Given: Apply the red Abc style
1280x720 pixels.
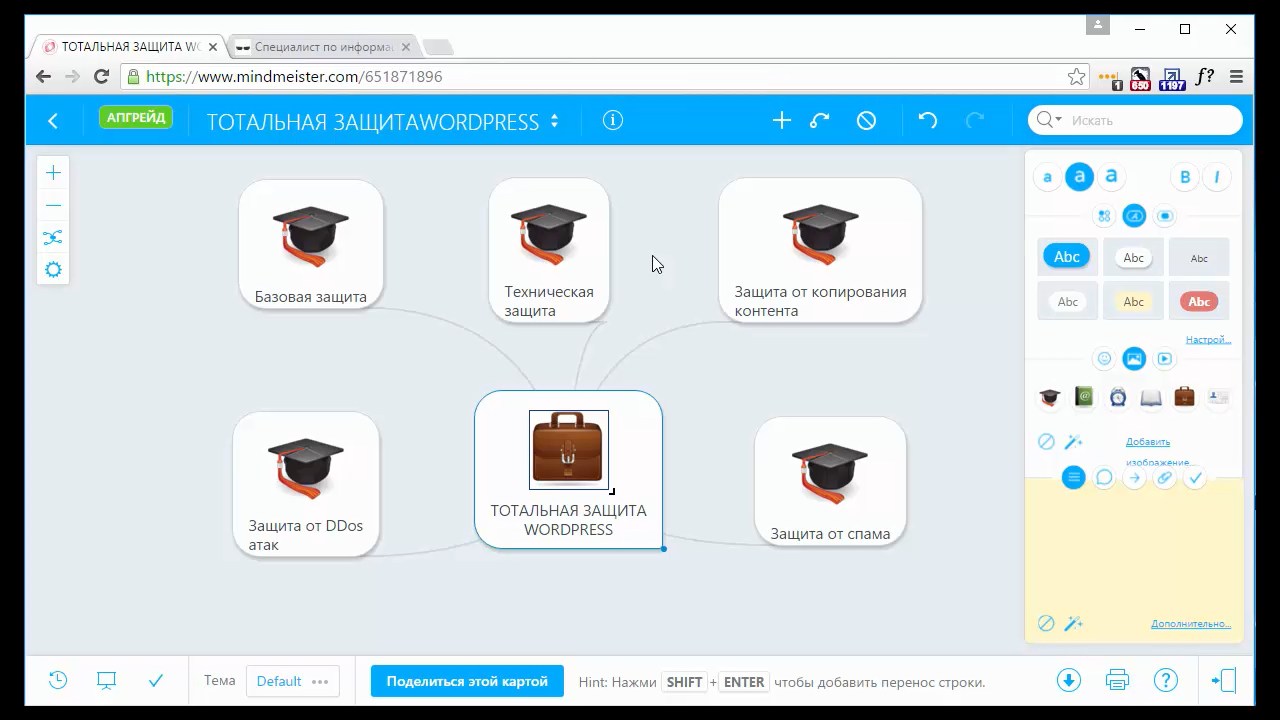Looking at the screenshot, I should point(1199,301).
